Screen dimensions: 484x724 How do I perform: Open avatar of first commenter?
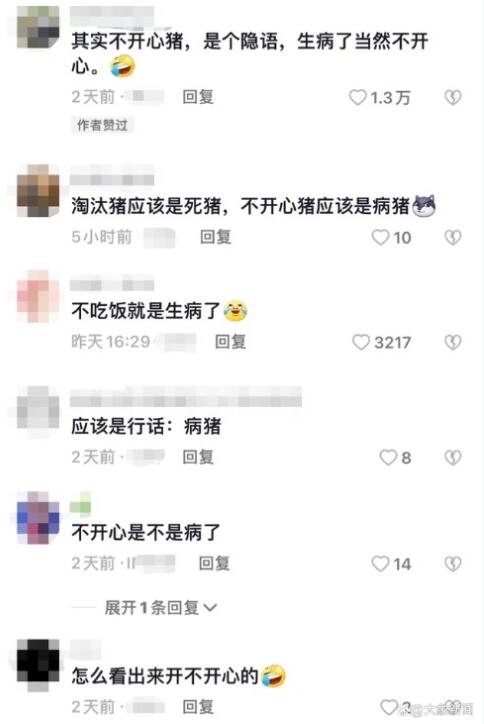tap(38, 27)
